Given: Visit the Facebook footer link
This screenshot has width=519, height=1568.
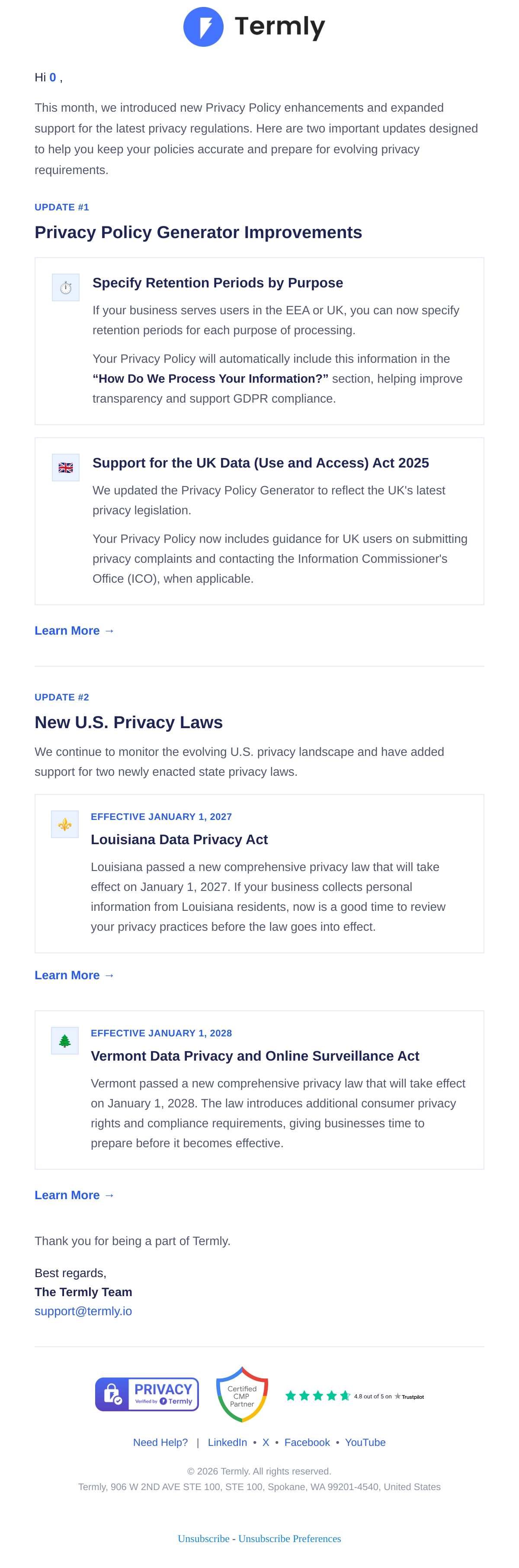Looking at the screenshot, I should (307, 1442).
